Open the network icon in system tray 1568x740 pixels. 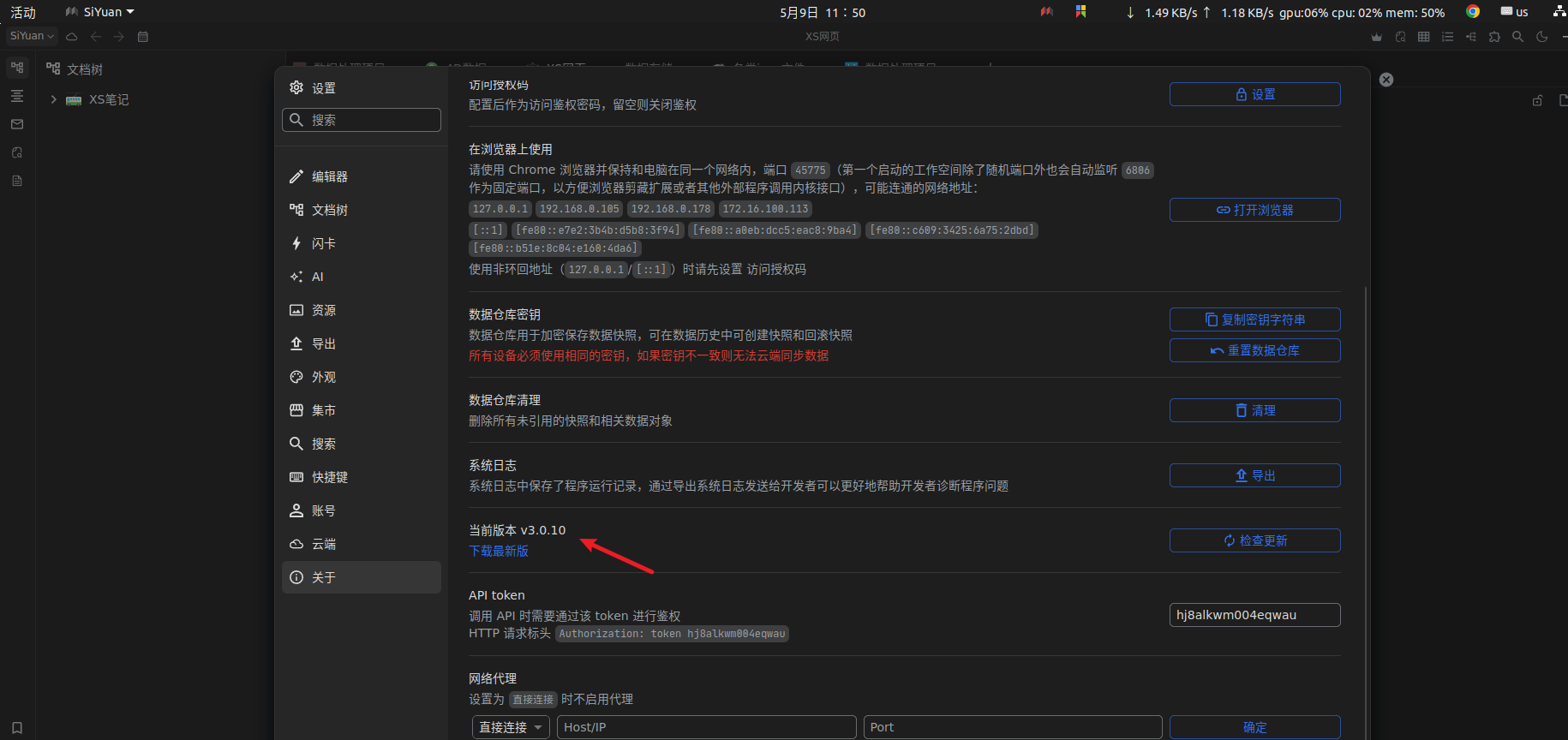(x=1559, y=12)
